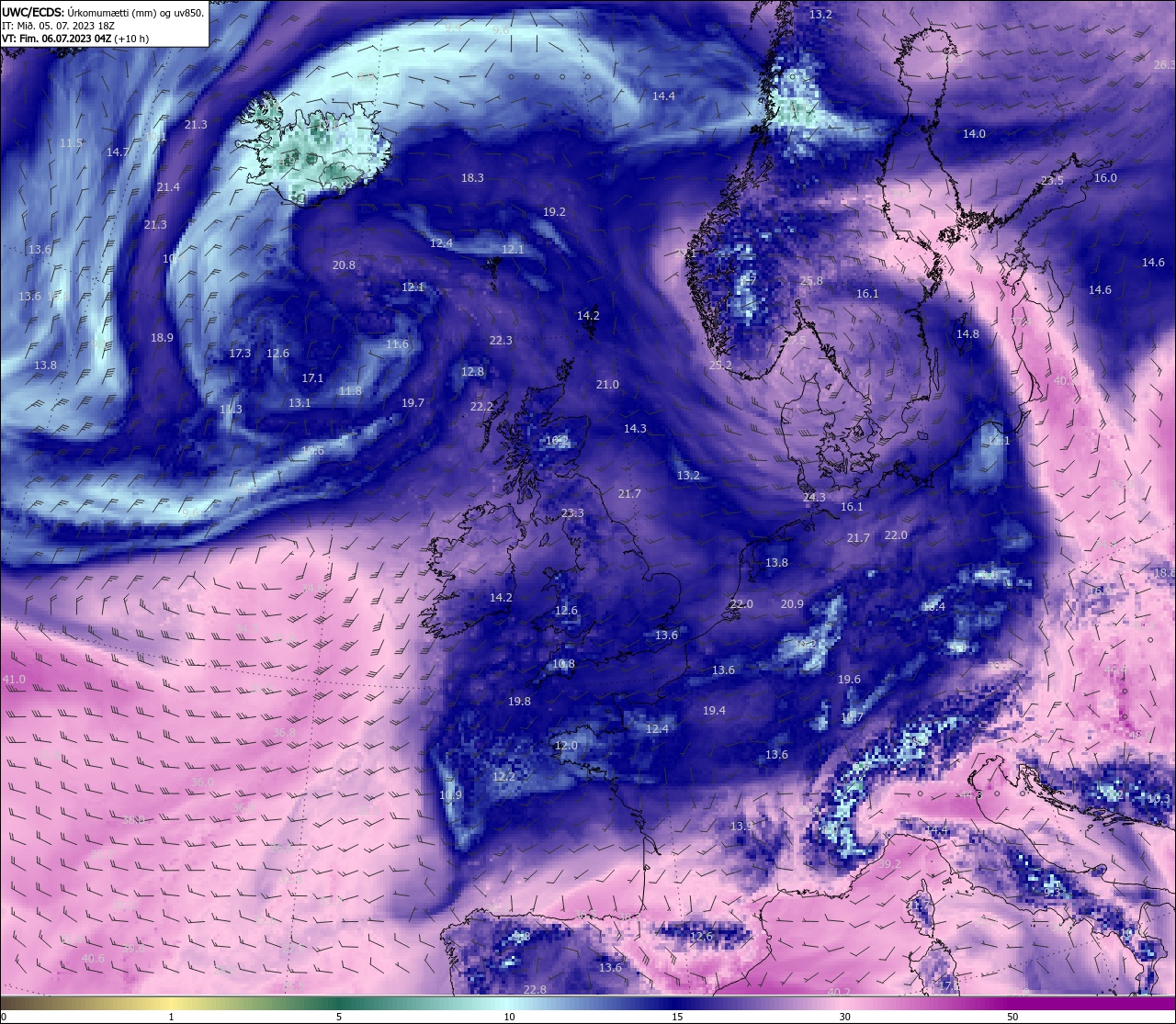
Task: Click the 12.8 value label
Action: coord(472,372)
